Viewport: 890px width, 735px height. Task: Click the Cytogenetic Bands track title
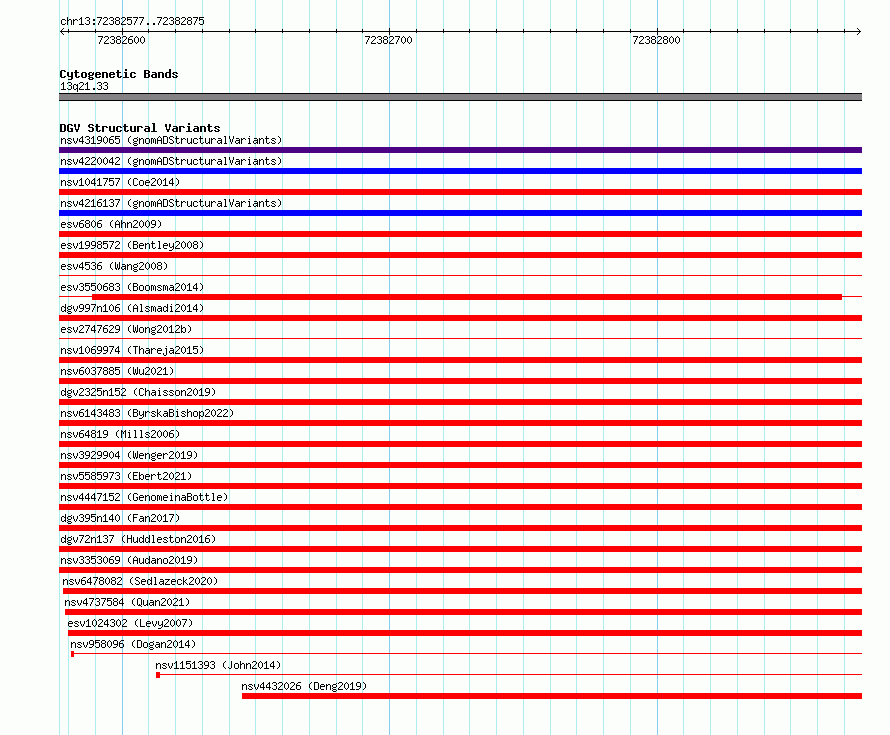pos(119,74)
